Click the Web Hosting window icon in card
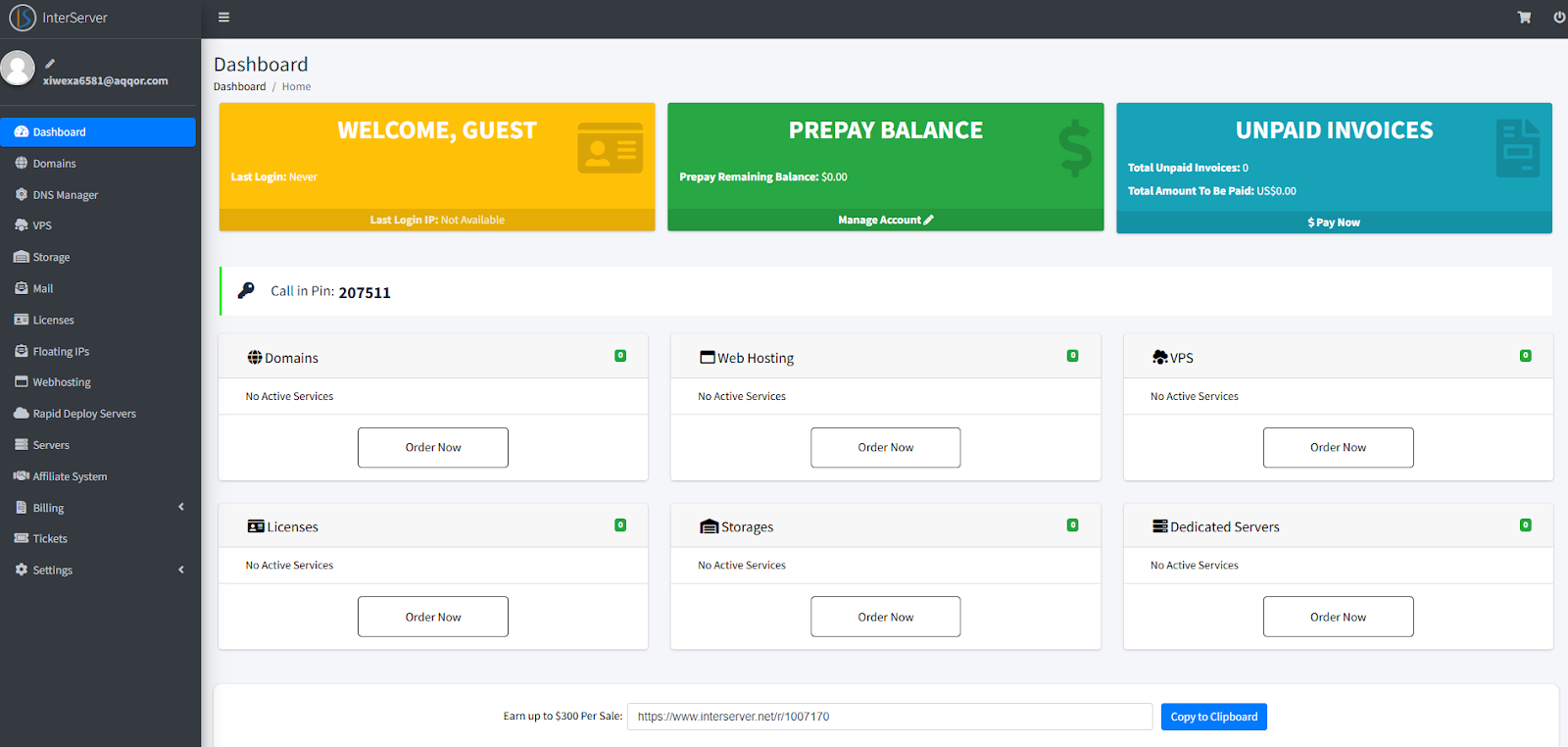 pyautogui.click(x=708, y=358)
